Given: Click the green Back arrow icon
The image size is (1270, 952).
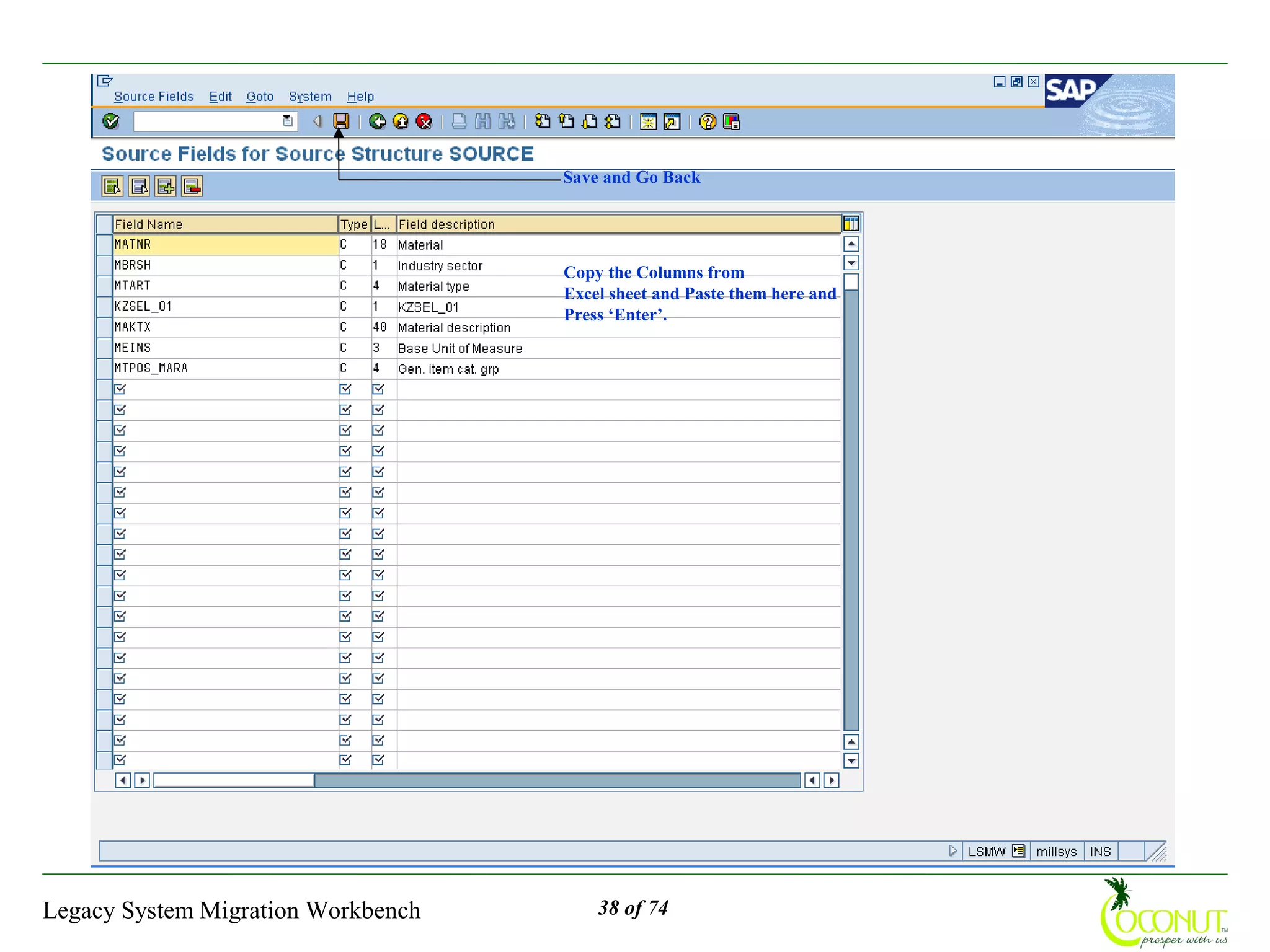Looking at the screenshot, I should (377, 121).
